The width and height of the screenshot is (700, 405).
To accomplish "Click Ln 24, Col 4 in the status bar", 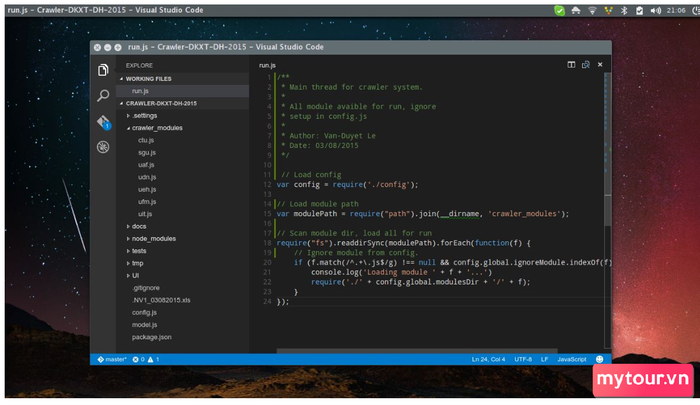I will pos(488,359).
